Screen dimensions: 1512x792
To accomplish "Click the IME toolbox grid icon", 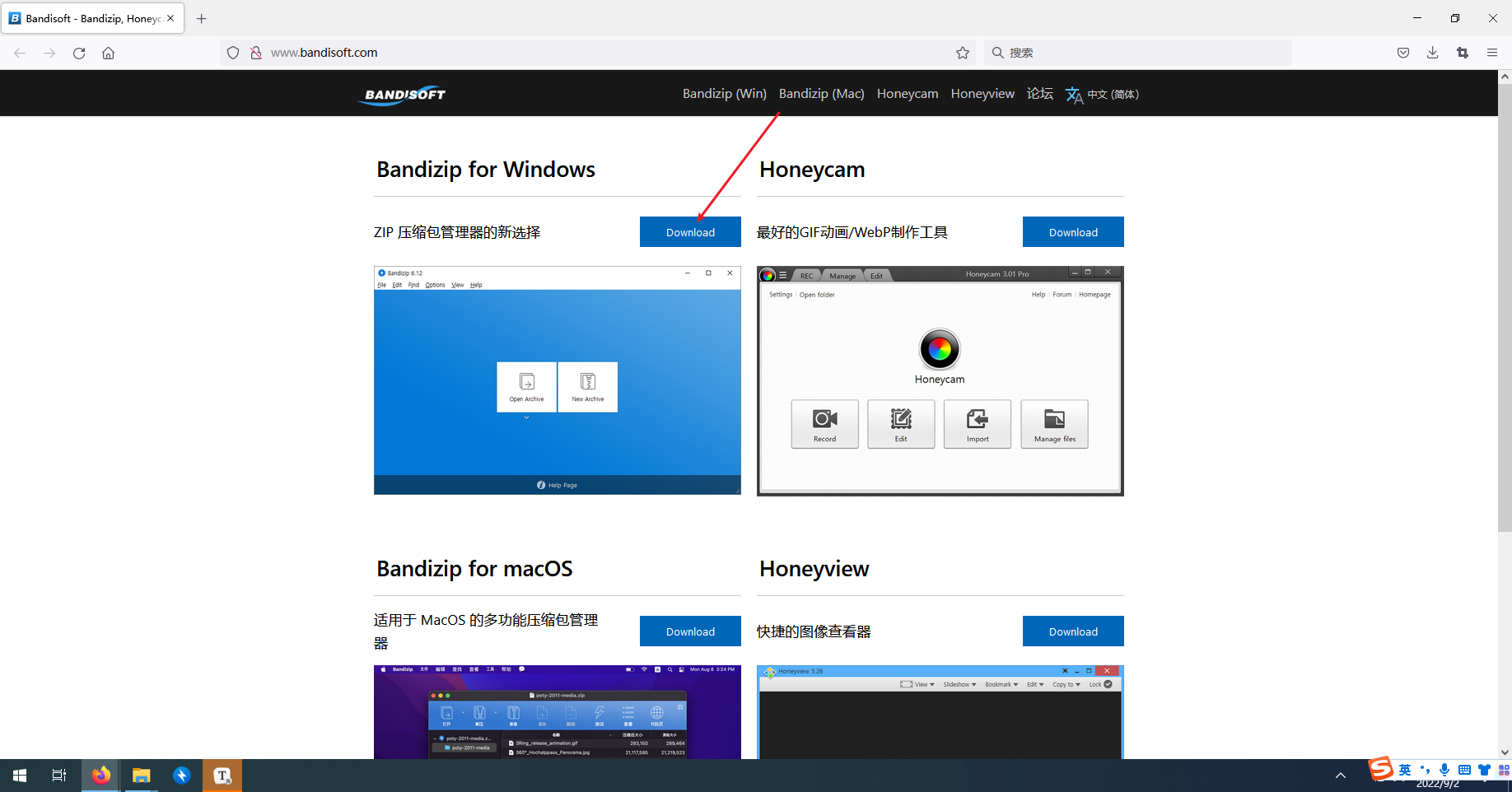I will coord(1503,770).
